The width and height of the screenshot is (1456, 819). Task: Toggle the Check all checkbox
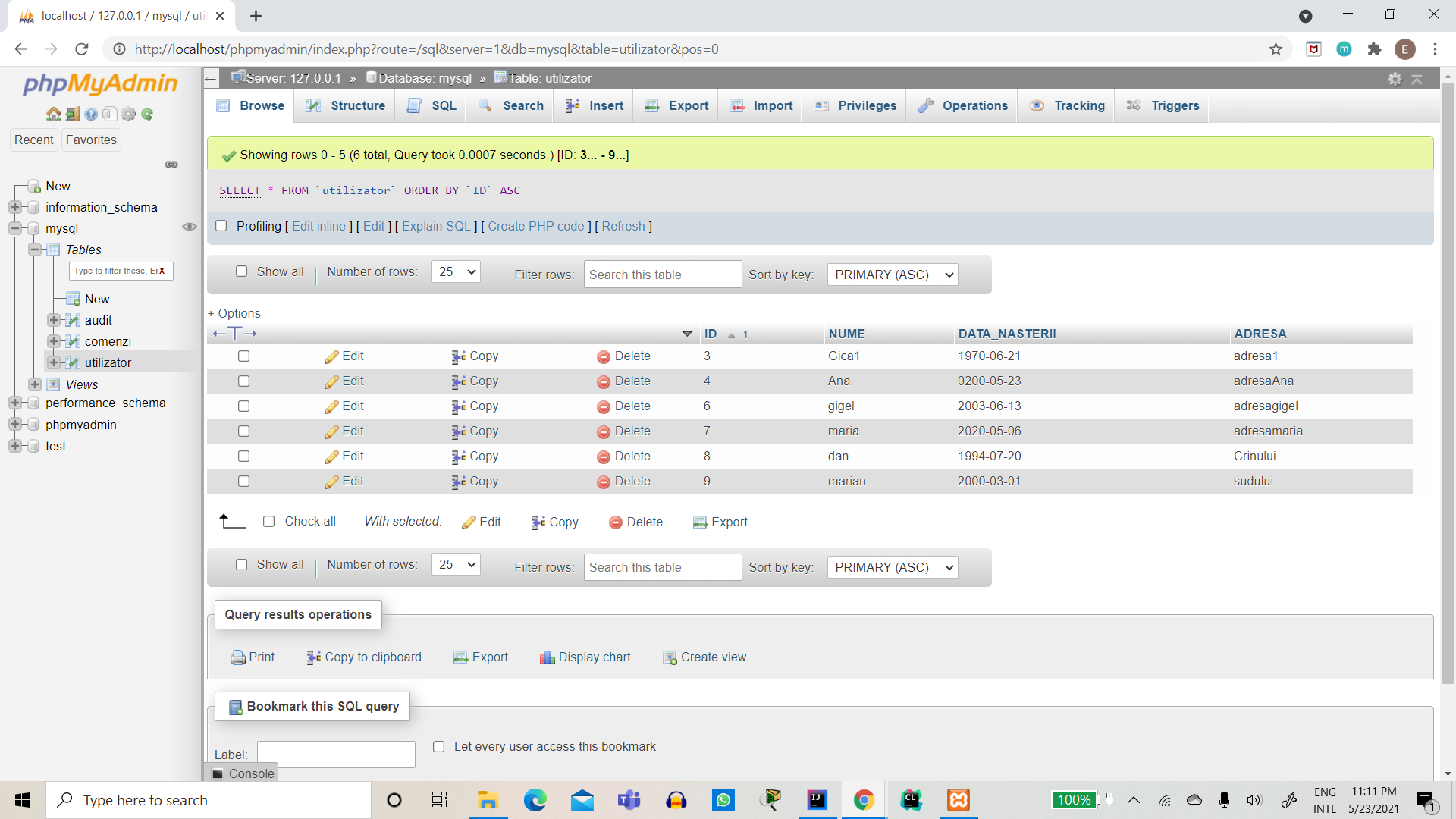pos(268,522)
